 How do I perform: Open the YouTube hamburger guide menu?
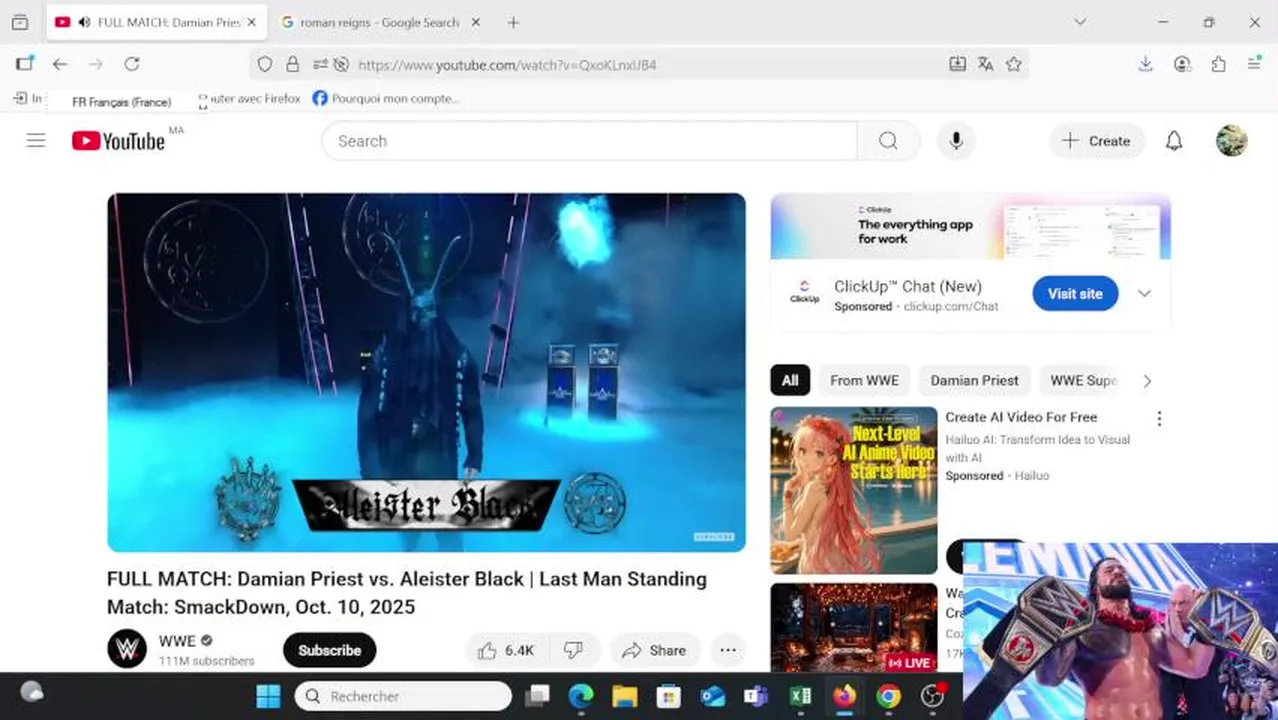[36, 141]
